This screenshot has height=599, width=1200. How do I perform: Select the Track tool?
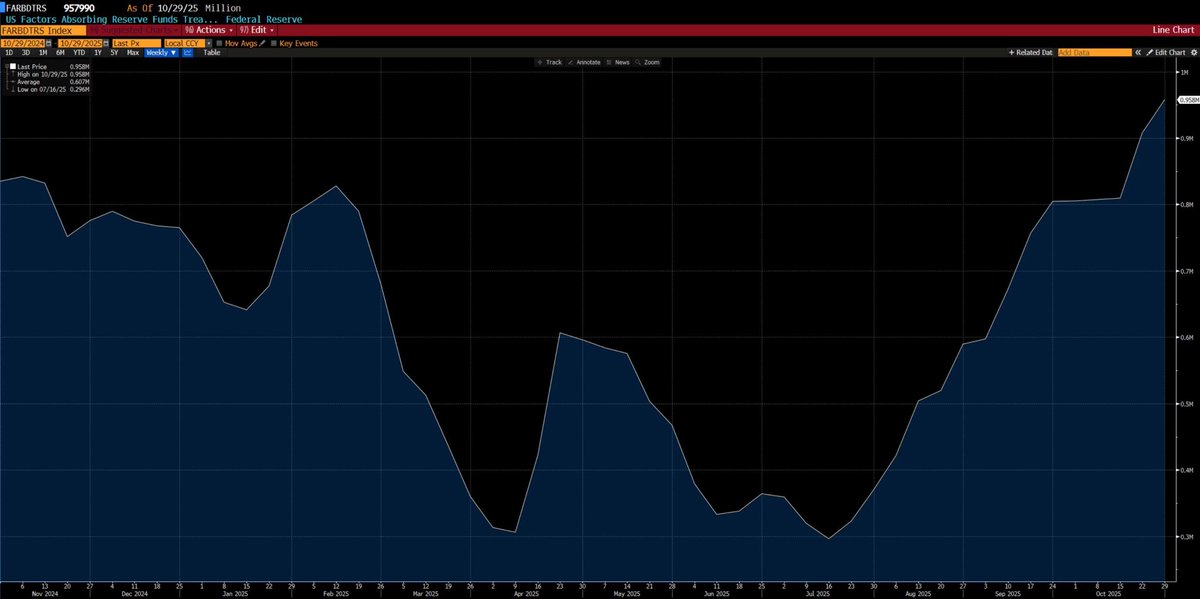click(x=551, y=62)
